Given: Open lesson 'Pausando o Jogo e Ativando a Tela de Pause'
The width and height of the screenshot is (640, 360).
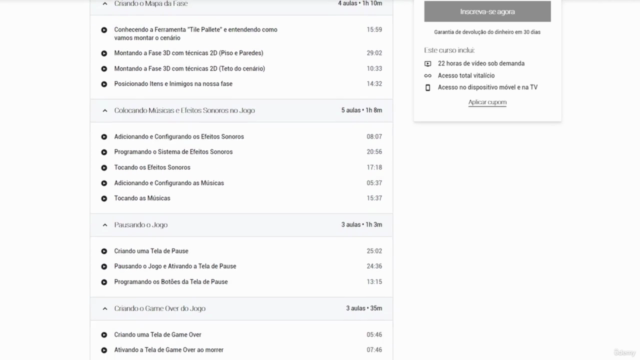Looking at the screenshot, I should click(x=175, y=266).
